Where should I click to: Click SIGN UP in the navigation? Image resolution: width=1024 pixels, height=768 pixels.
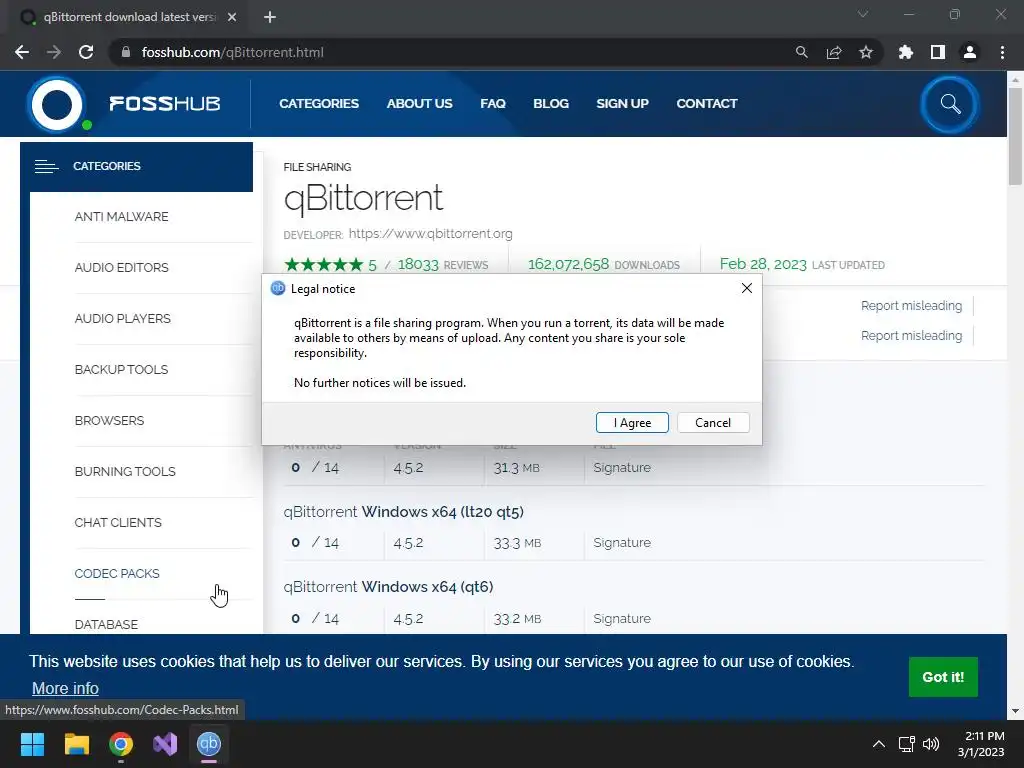click(622, 104)
